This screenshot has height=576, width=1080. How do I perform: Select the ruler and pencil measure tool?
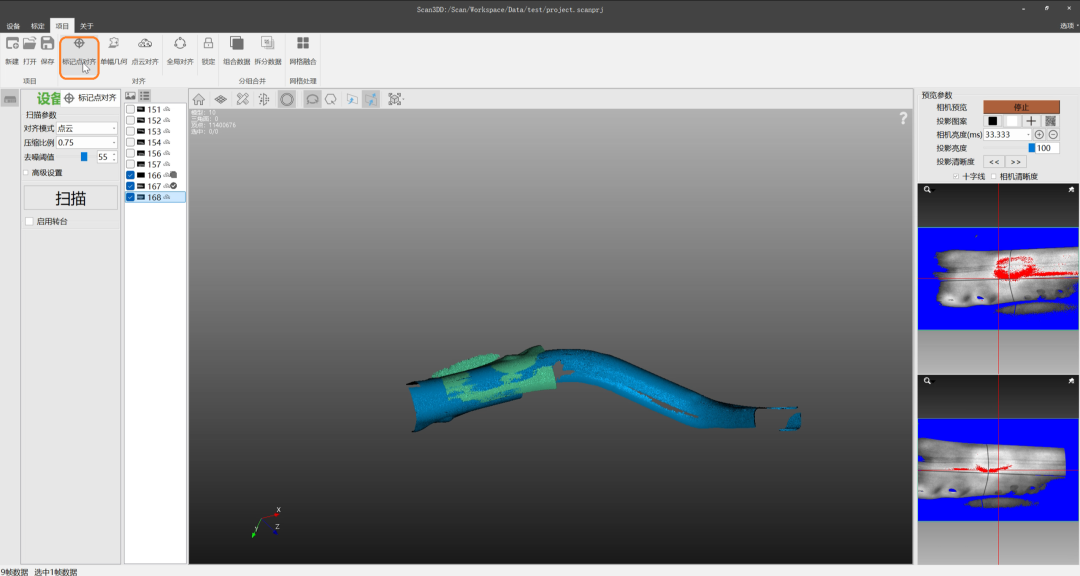pyautogui.click(x=242, y=99)
